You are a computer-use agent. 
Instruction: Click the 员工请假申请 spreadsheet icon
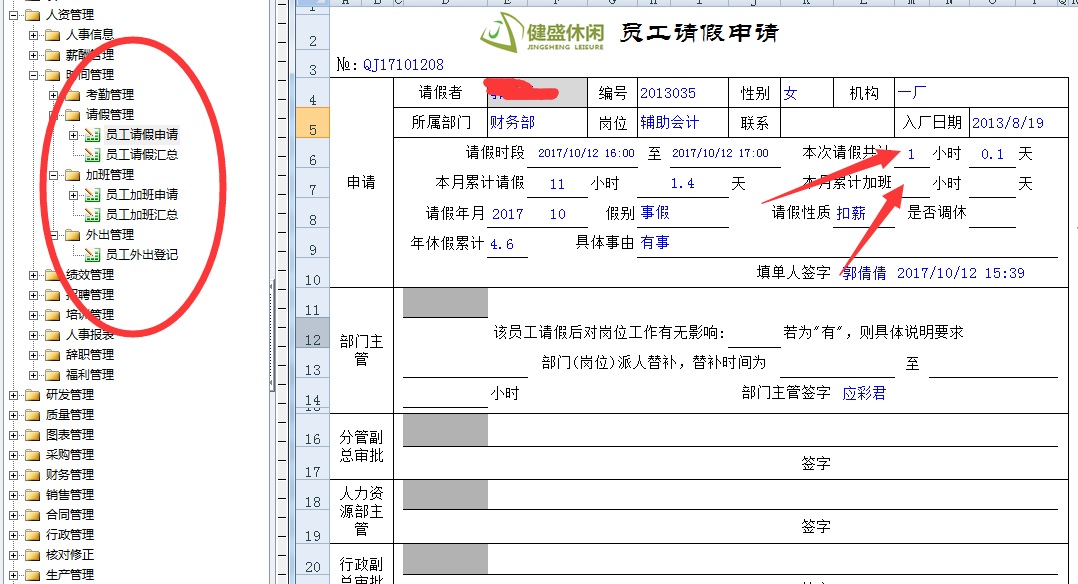coord(92,135)
